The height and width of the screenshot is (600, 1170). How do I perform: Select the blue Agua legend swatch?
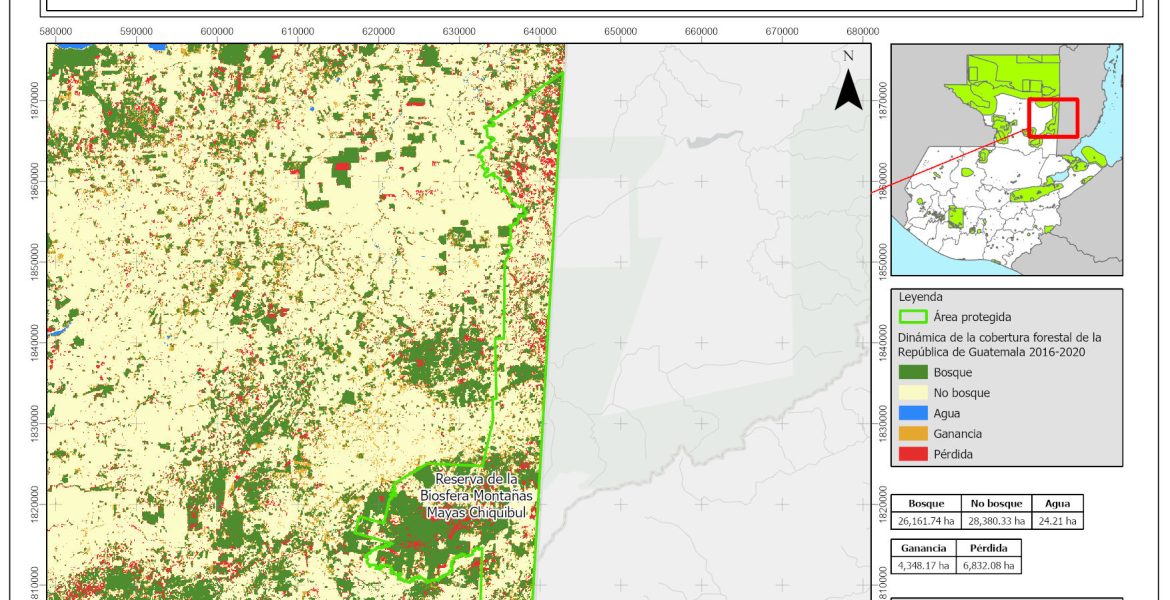(913, 413)
